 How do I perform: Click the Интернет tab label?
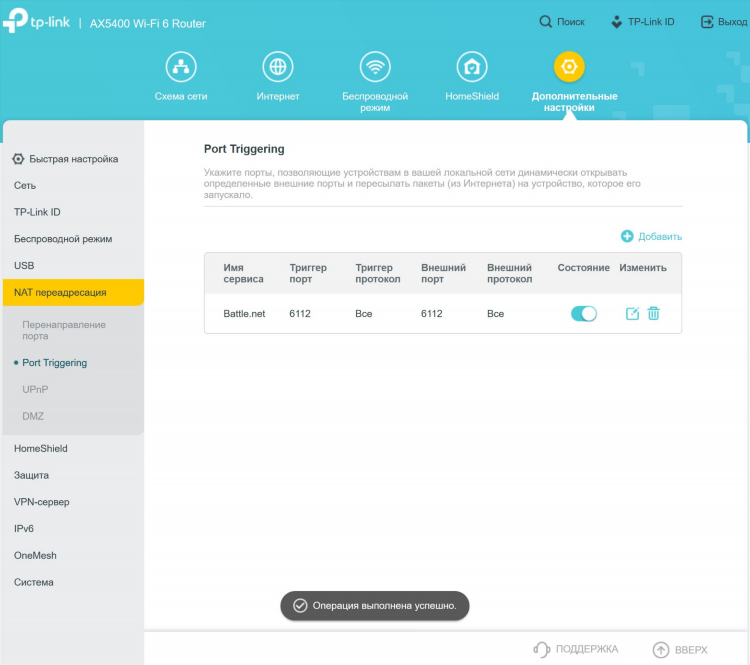click(278, 96)
